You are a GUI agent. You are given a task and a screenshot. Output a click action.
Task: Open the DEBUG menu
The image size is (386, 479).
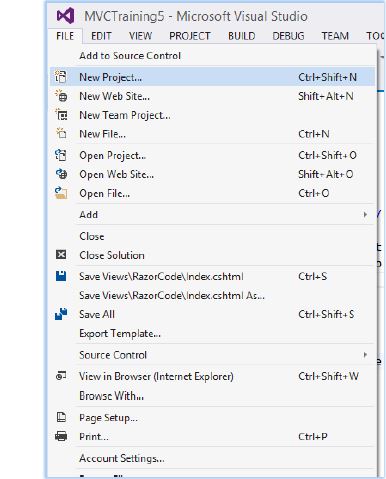tap(288, 36)
